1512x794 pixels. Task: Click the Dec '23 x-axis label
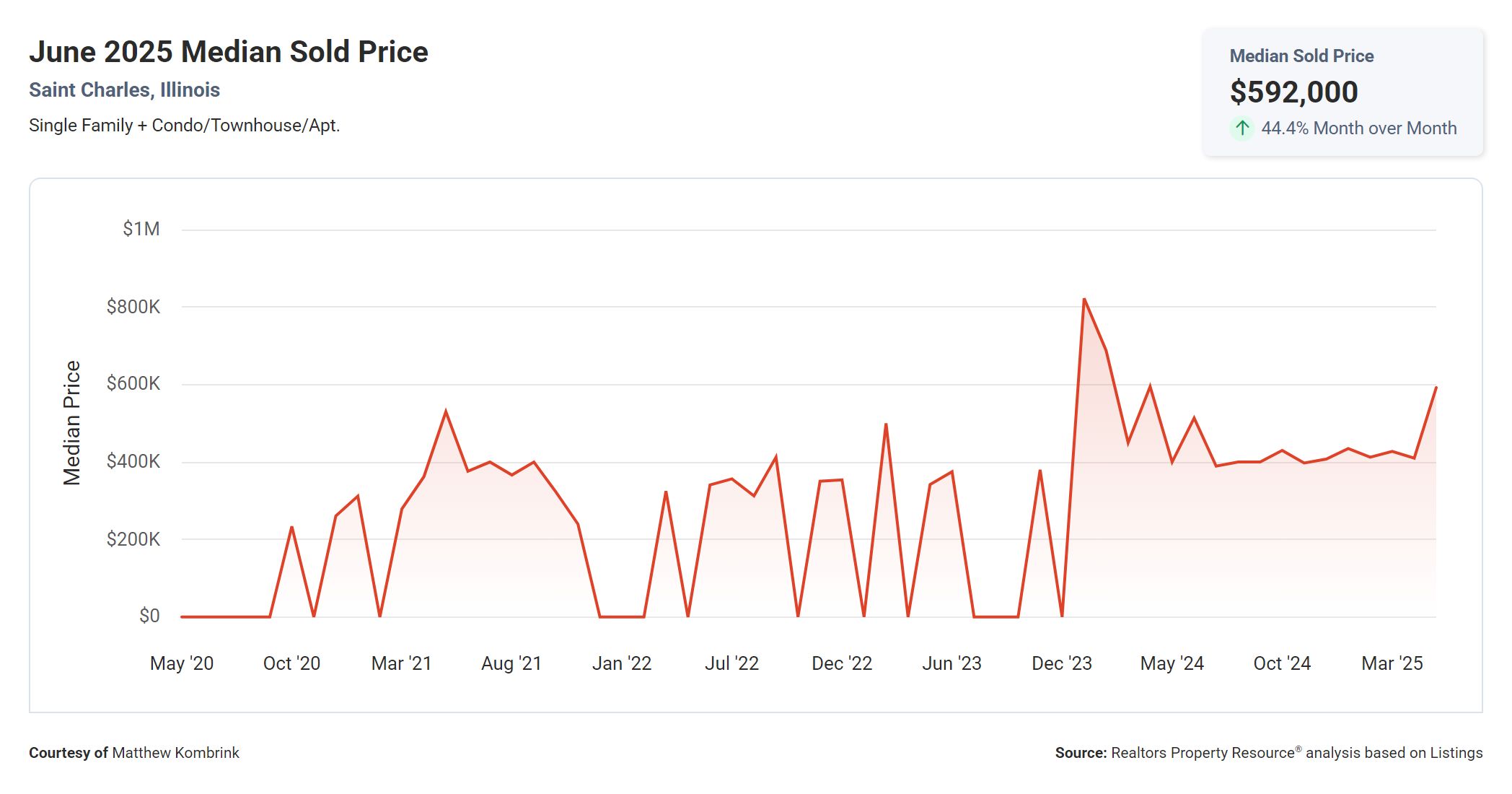1061,663
